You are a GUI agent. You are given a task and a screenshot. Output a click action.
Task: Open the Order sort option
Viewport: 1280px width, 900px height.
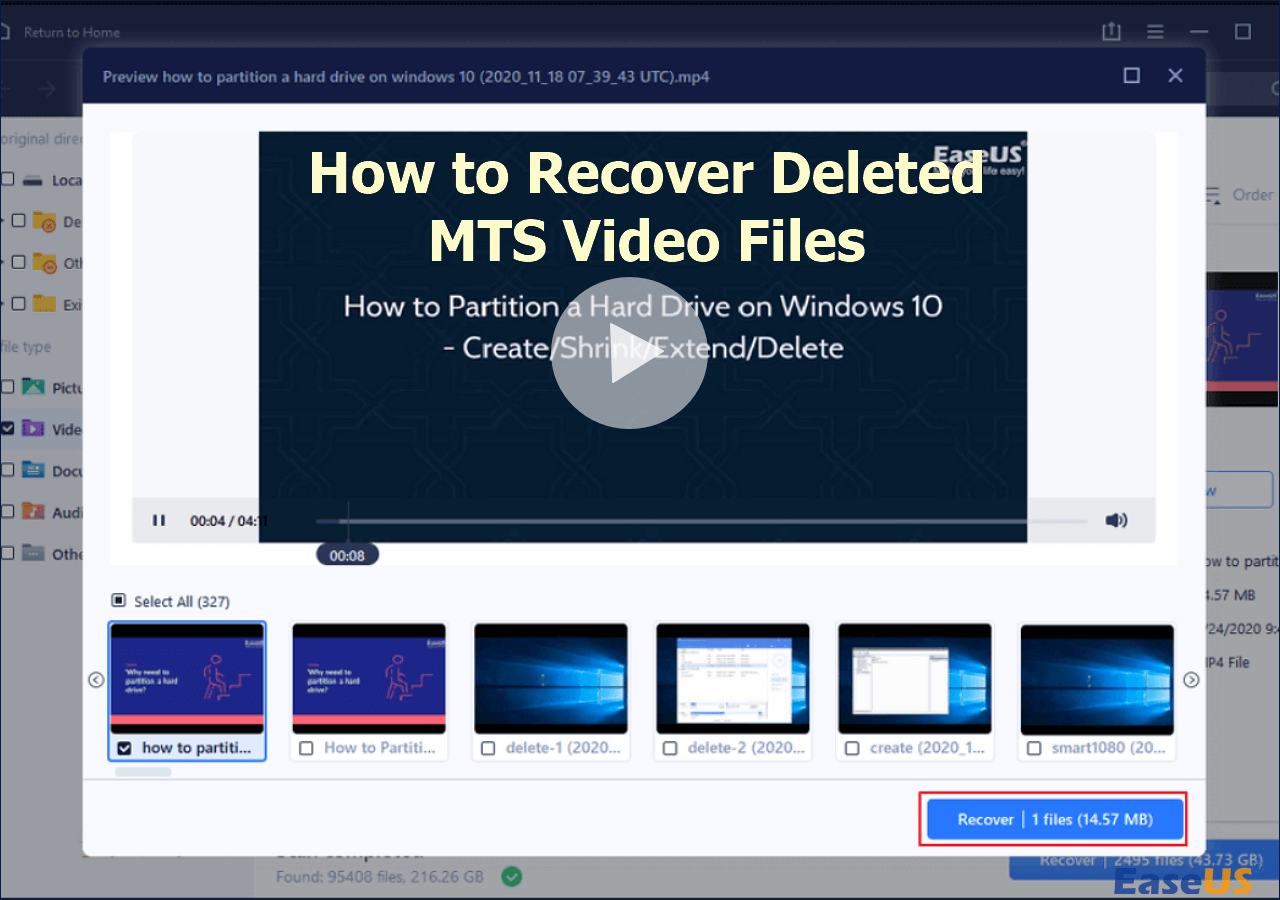point(1240,194)
